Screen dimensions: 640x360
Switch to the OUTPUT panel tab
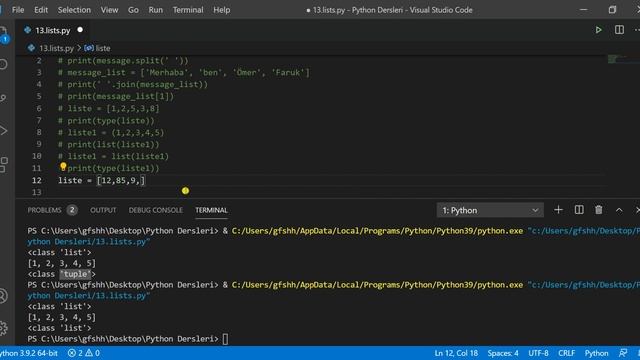pyautogui.click(x=103, y=210)
